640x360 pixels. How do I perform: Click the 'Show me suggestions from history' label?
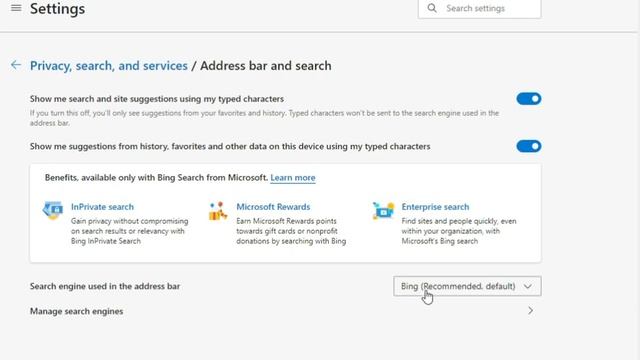pyautogui.click(x=230, y=146)
